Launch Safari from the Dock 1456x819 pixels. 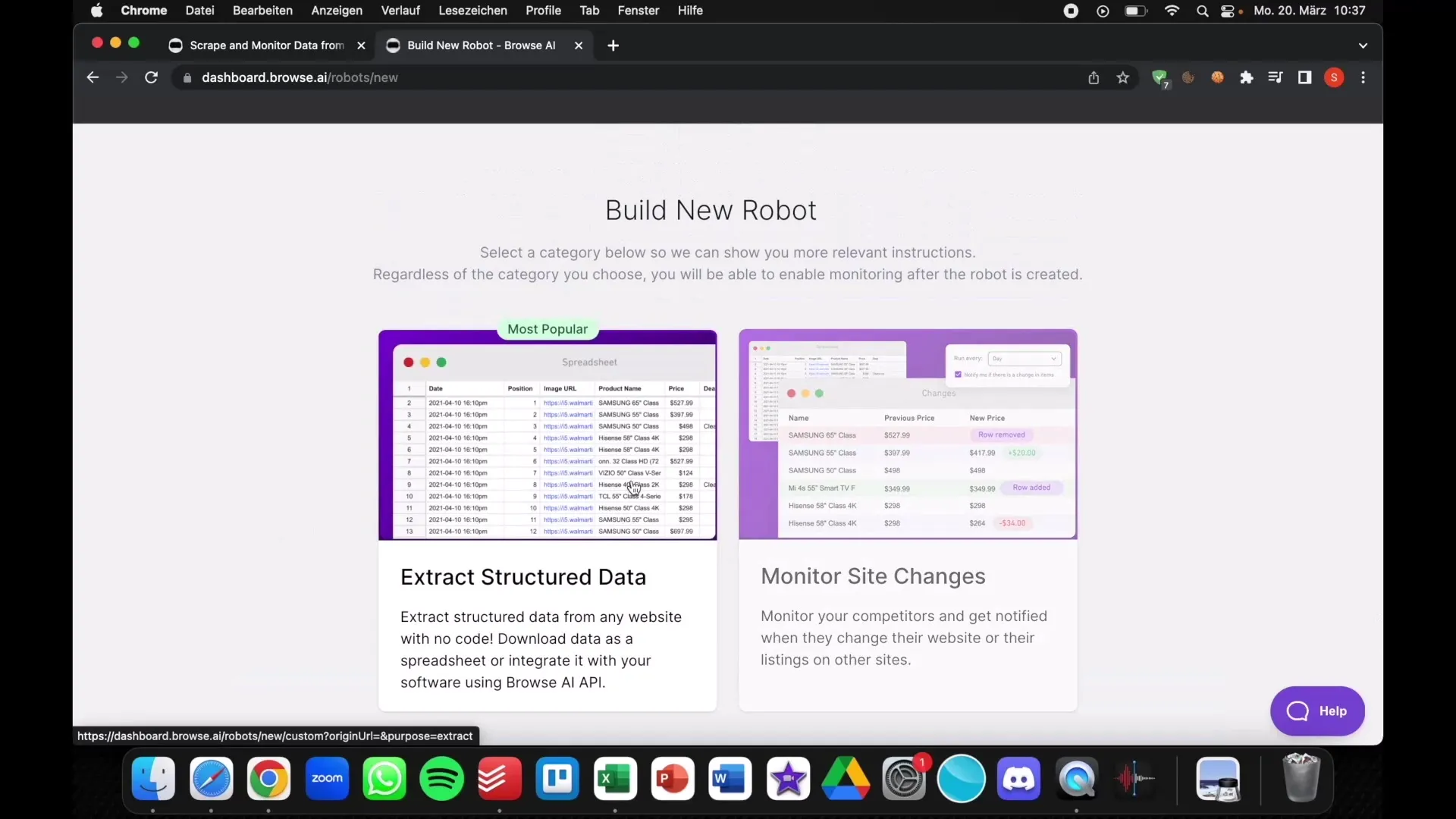point(211,779)
